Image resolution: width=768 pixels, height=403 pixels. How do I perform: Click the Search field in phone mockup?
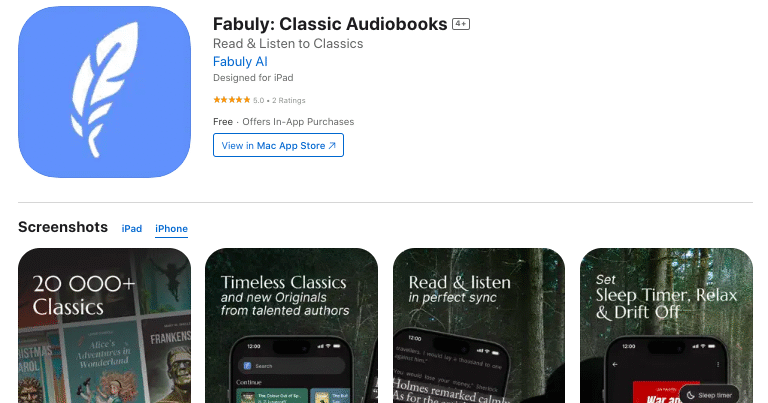tap(291, 366)
